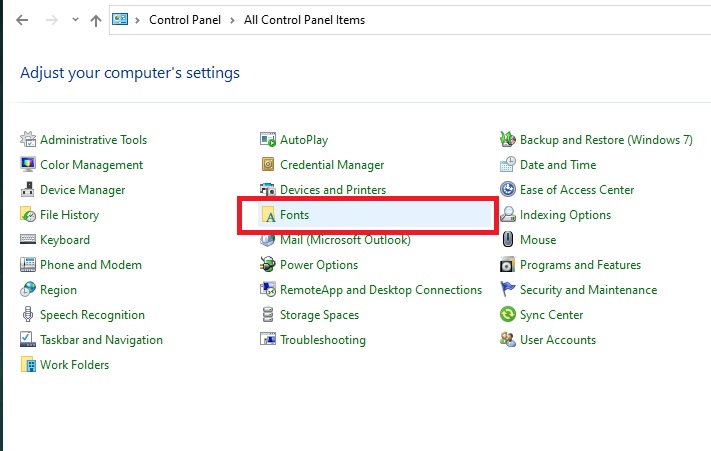Click the Forward navigation arrow

tap(51, 20)
